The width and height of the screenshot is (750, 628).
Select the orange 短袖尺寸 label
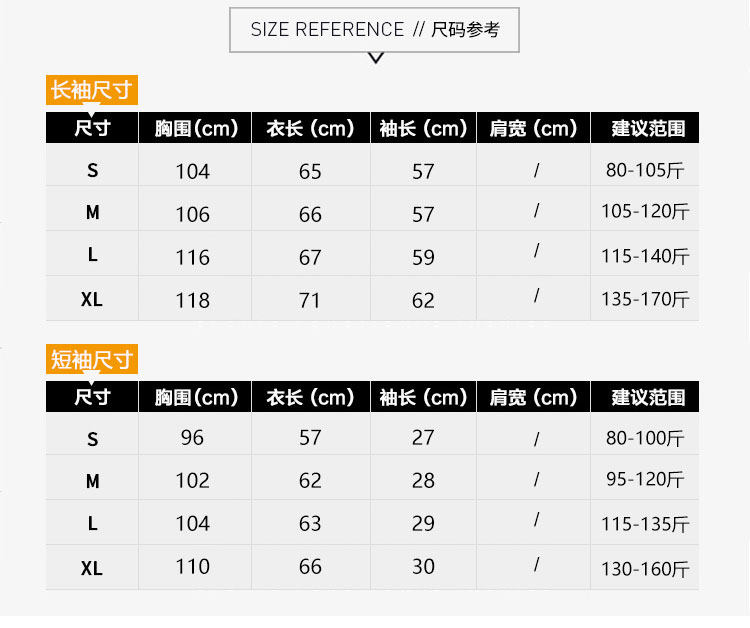pyautogui.click(x=91, y=359)
